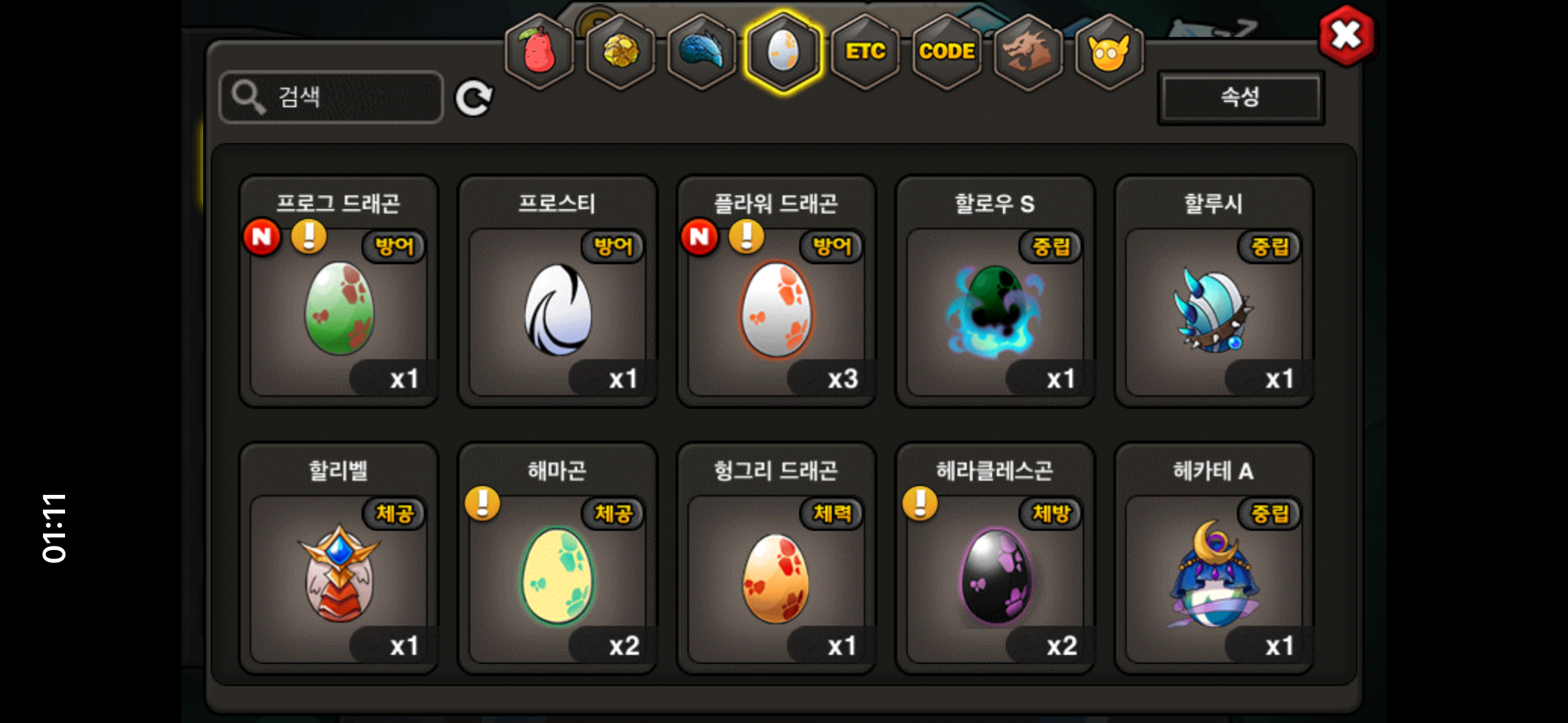Open the 속성 attribute filter

pyautogui.click(x=1240, y=97)
